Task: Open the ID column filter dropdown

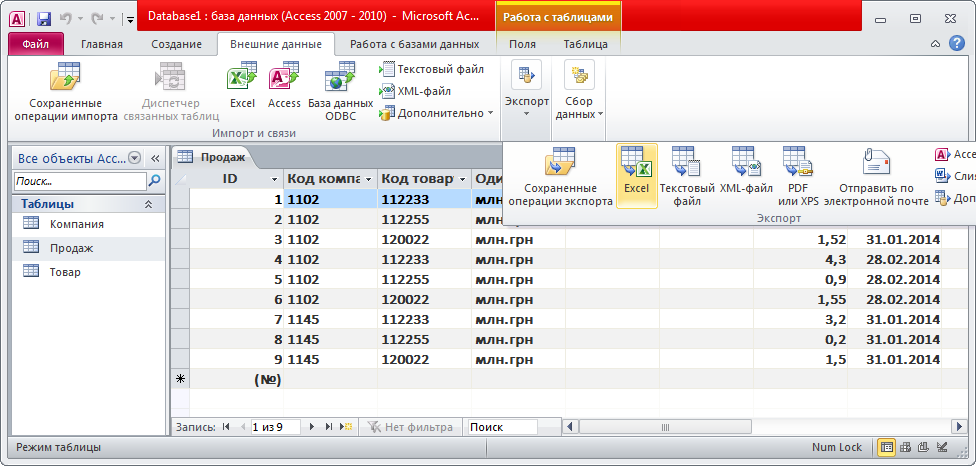Action: pos(274,180)
